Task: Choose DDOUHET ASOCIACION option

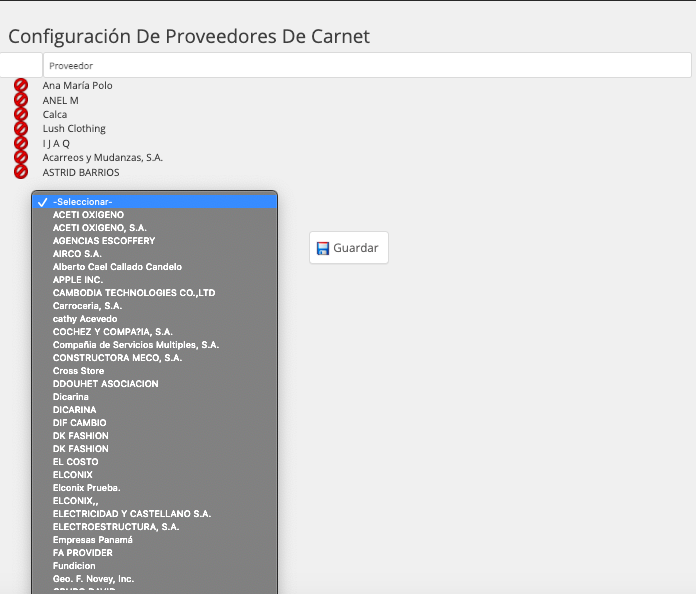Action: [154, 384]
